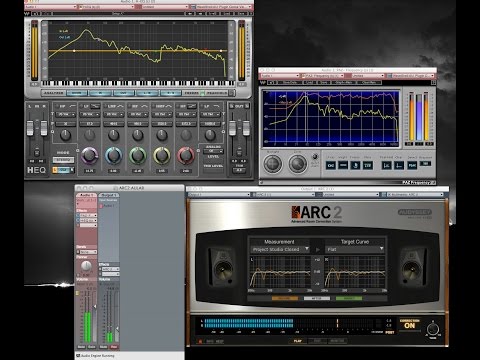Toggle the orange curve legend button in ARC 2

pyautogui.click(x=285, y=298)
